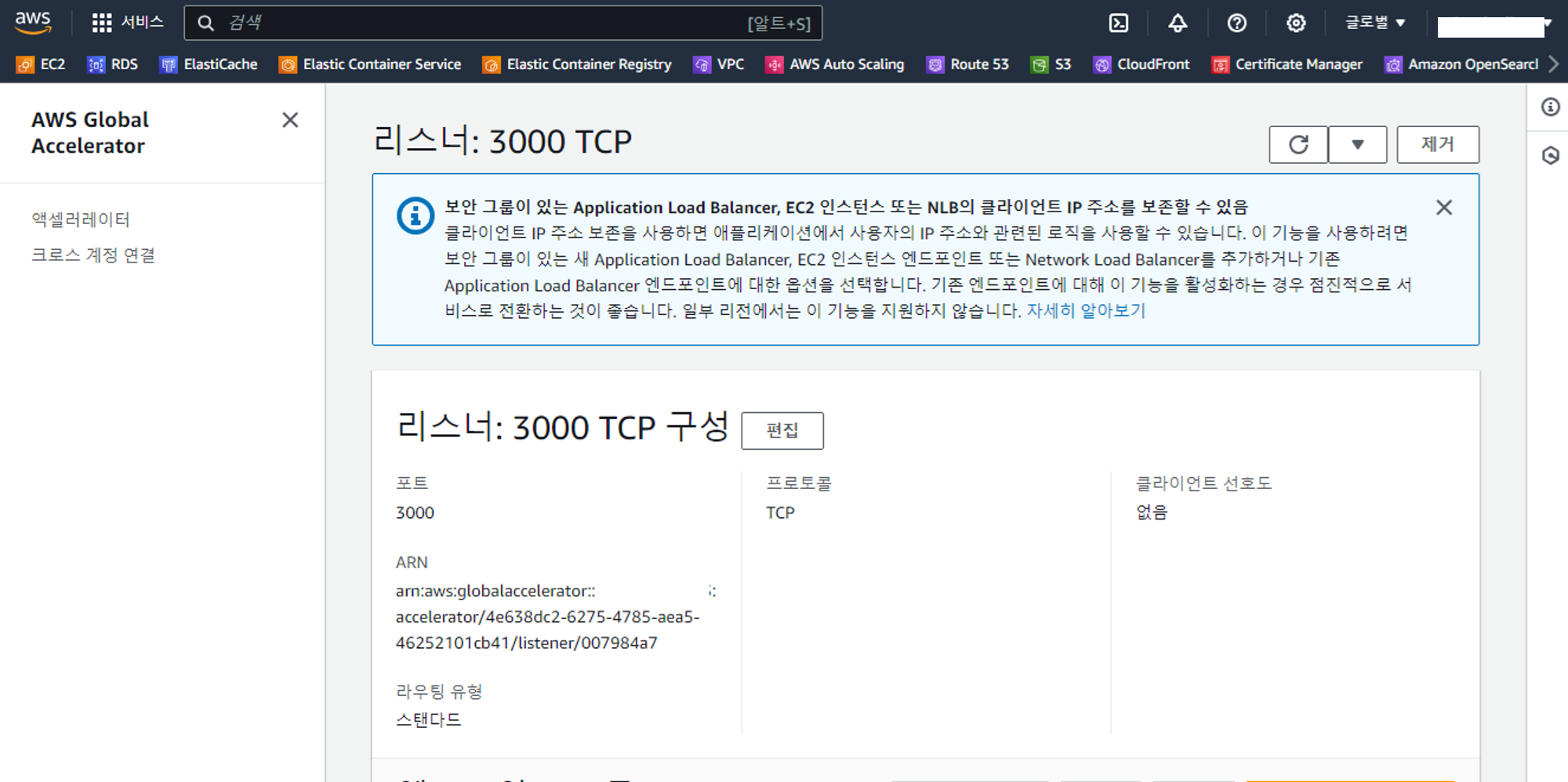
Task: Follow the 자세히 알아보기 link
Action: tap(1086, 311)
